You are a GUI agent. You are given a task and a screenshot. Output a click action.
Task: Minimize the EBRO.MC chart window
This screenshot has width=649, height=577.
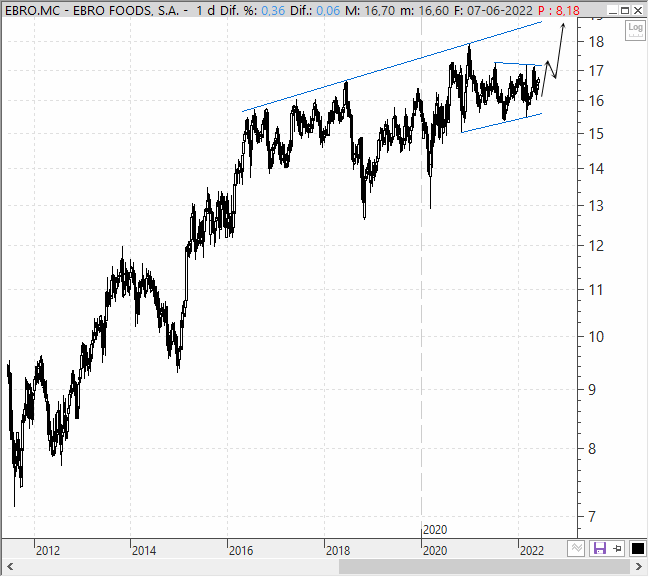click(613, 10)
